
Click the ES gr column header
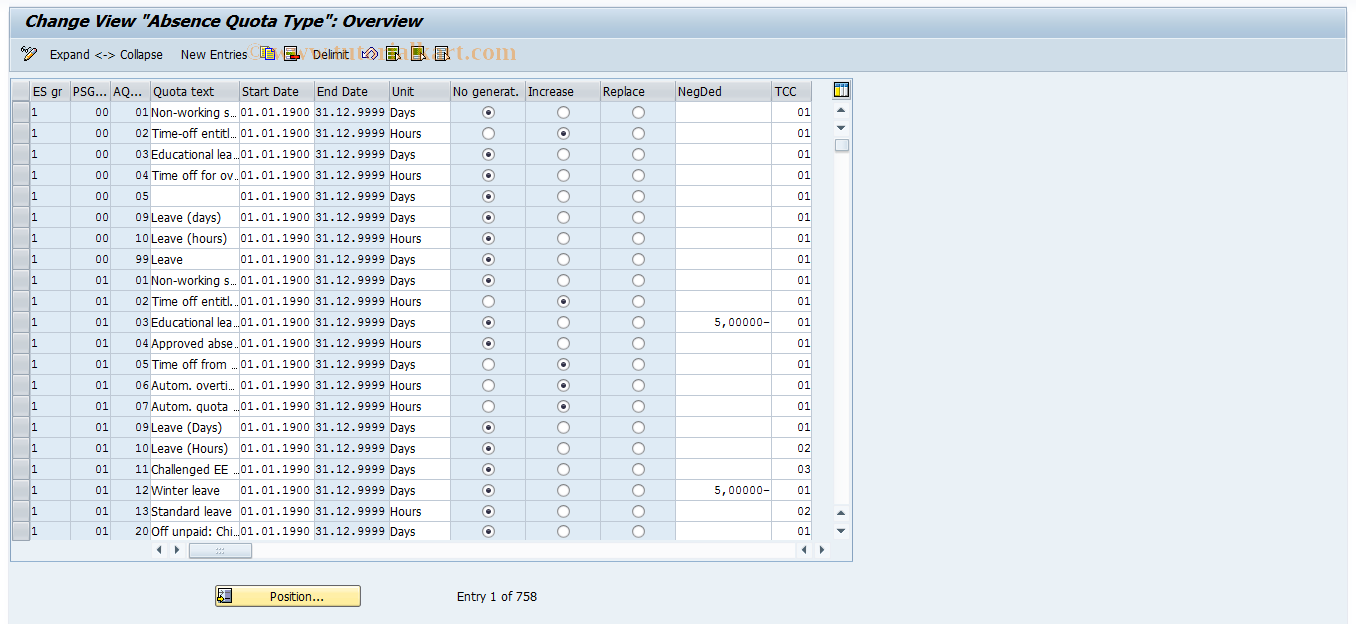point(50,91)
